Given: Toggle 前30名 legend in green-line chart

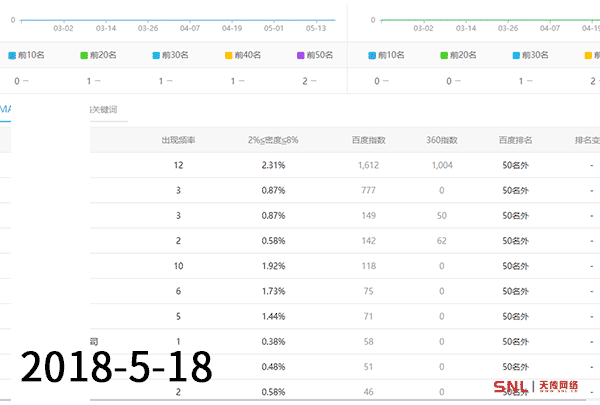Looking at the screenshot, I should click(530, 55).
